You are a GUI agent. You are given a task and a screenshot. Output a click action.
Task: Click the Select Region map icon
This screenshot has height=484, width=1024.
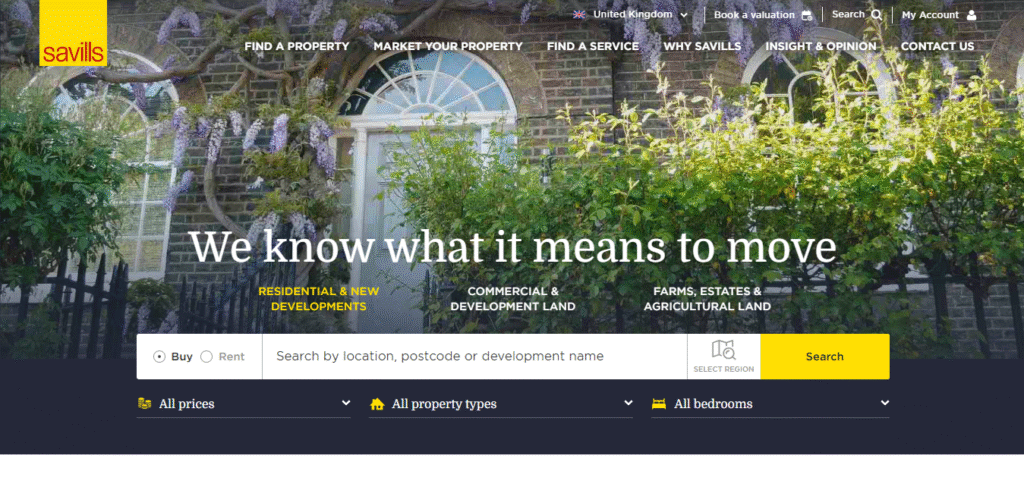[x=724, y=350]
